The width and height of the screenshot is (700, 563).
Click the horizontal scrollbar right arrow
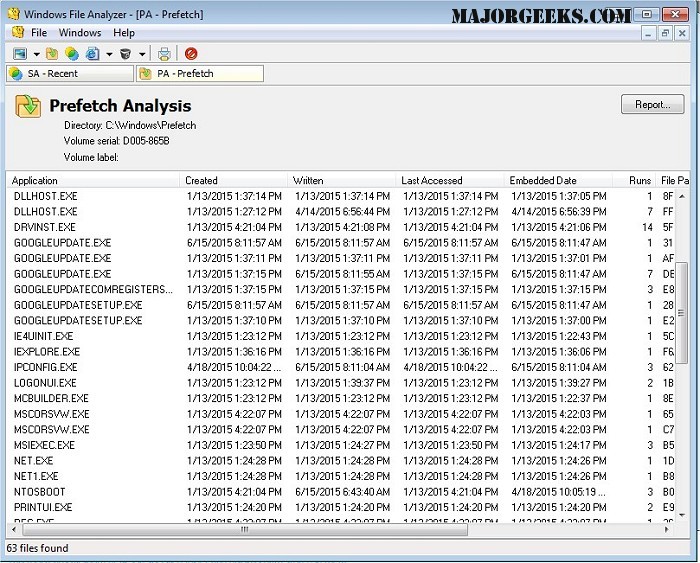(667, 530)
